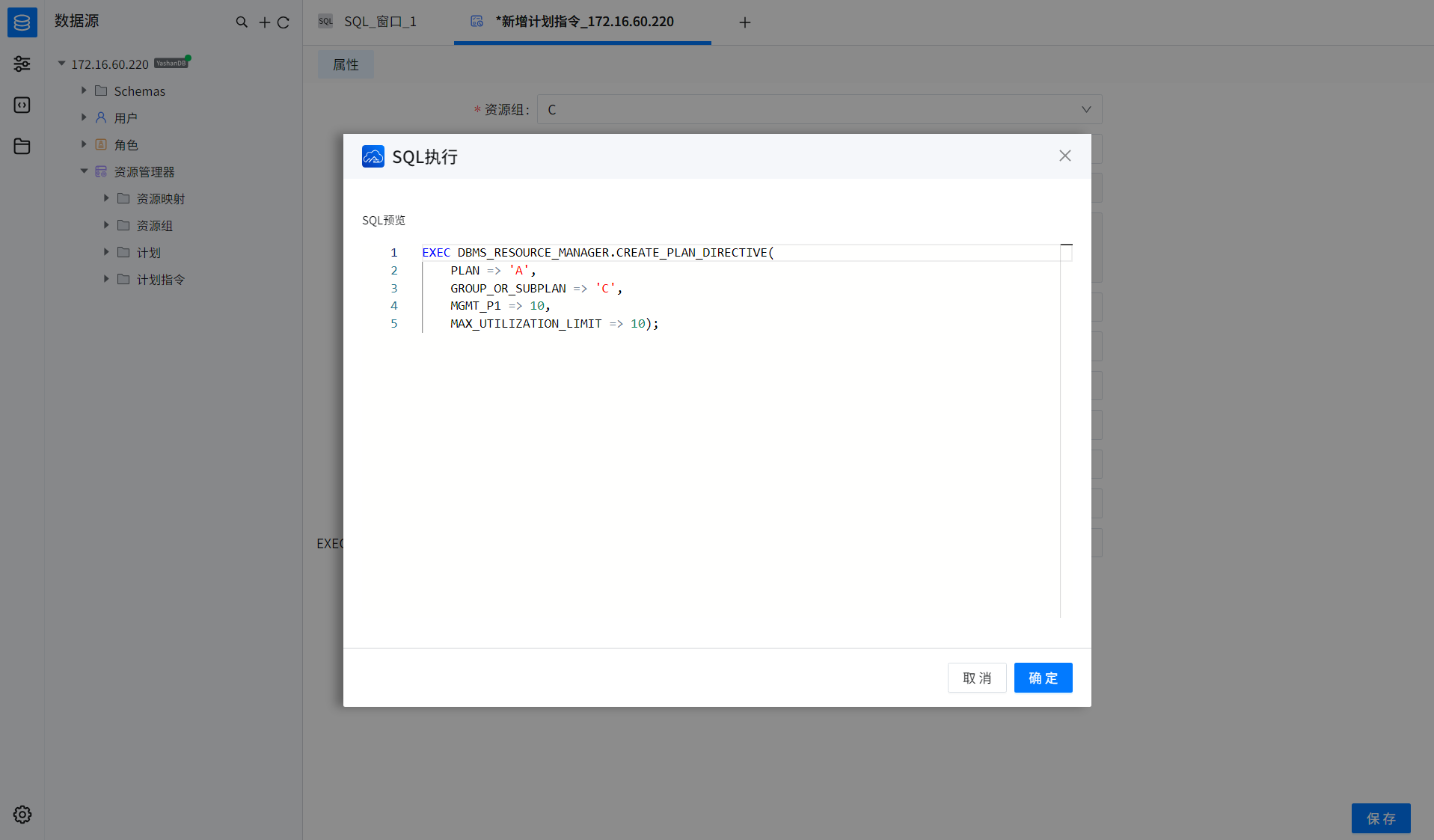The width and height of the screenshot is (1434, 840).
Task: Search data sources with magnifier icon
Action: 242,22
